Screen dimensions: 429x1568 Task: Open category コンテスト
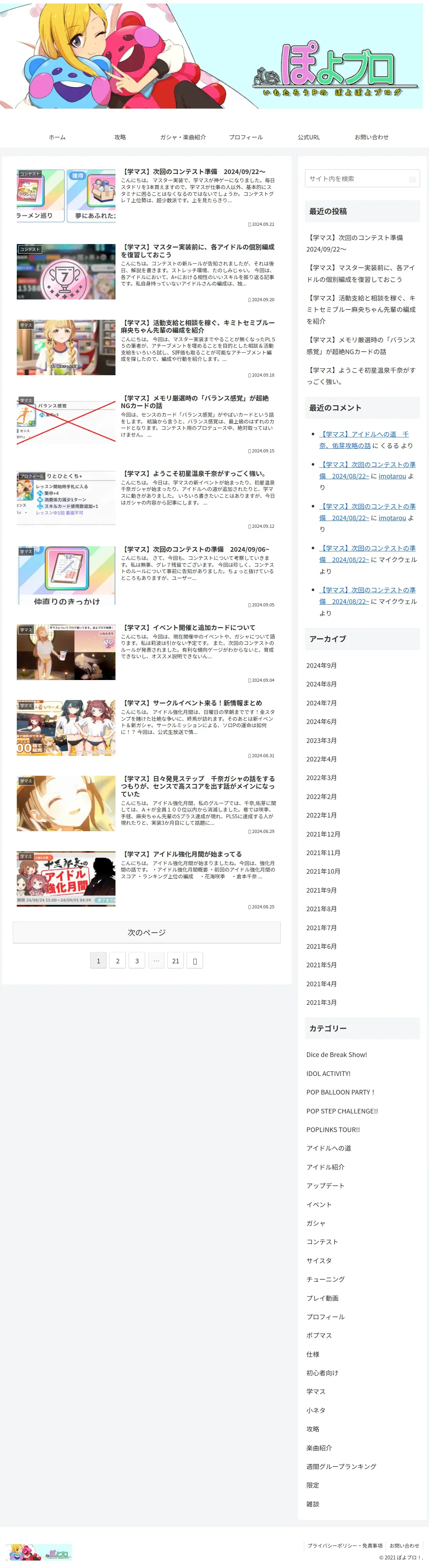[322, 1242]
